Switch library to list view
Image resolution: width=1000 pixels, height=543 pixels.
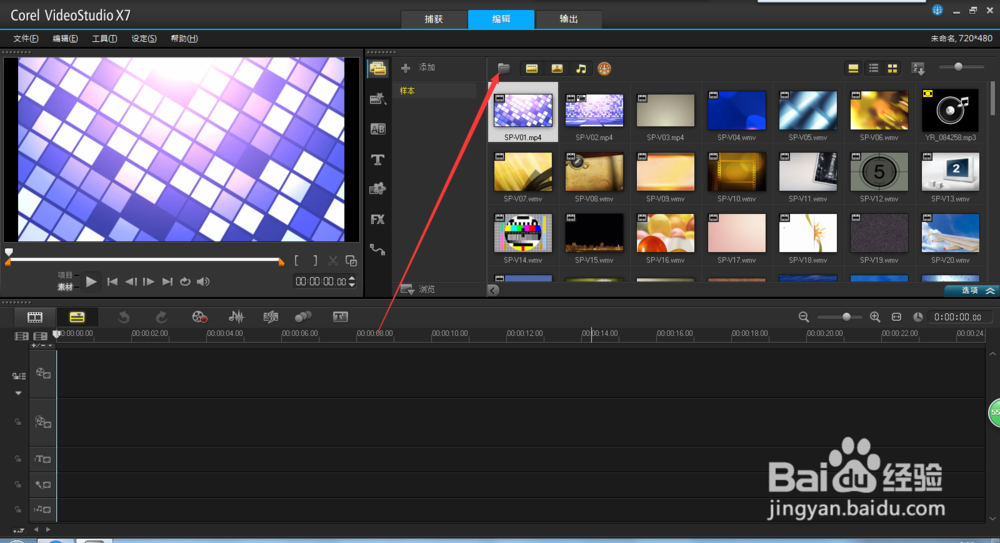pyautogui.click(x=874, y=68)
